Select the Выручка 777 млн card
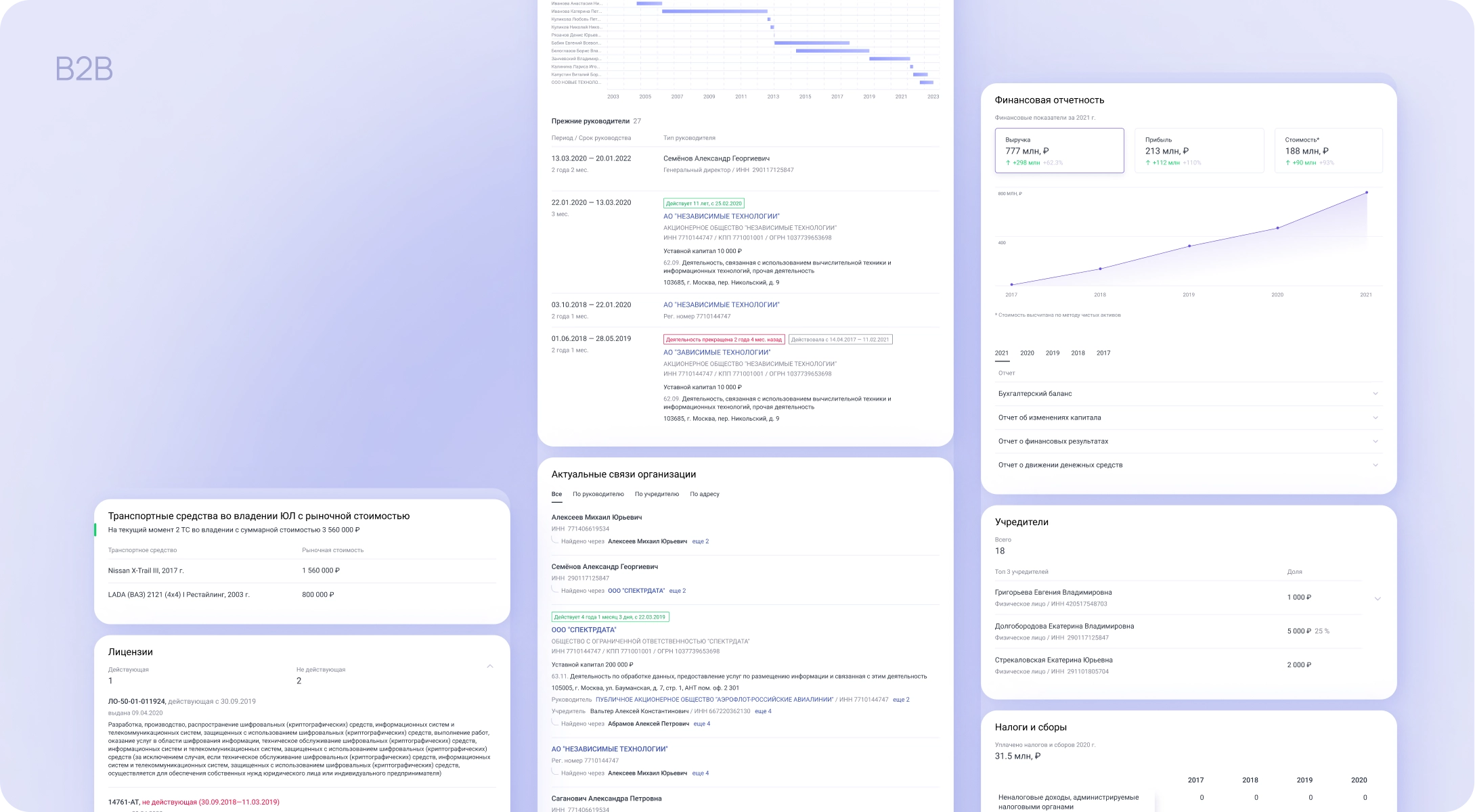The height and width of the screenshot is (812, 1475). coord(1059,150)
